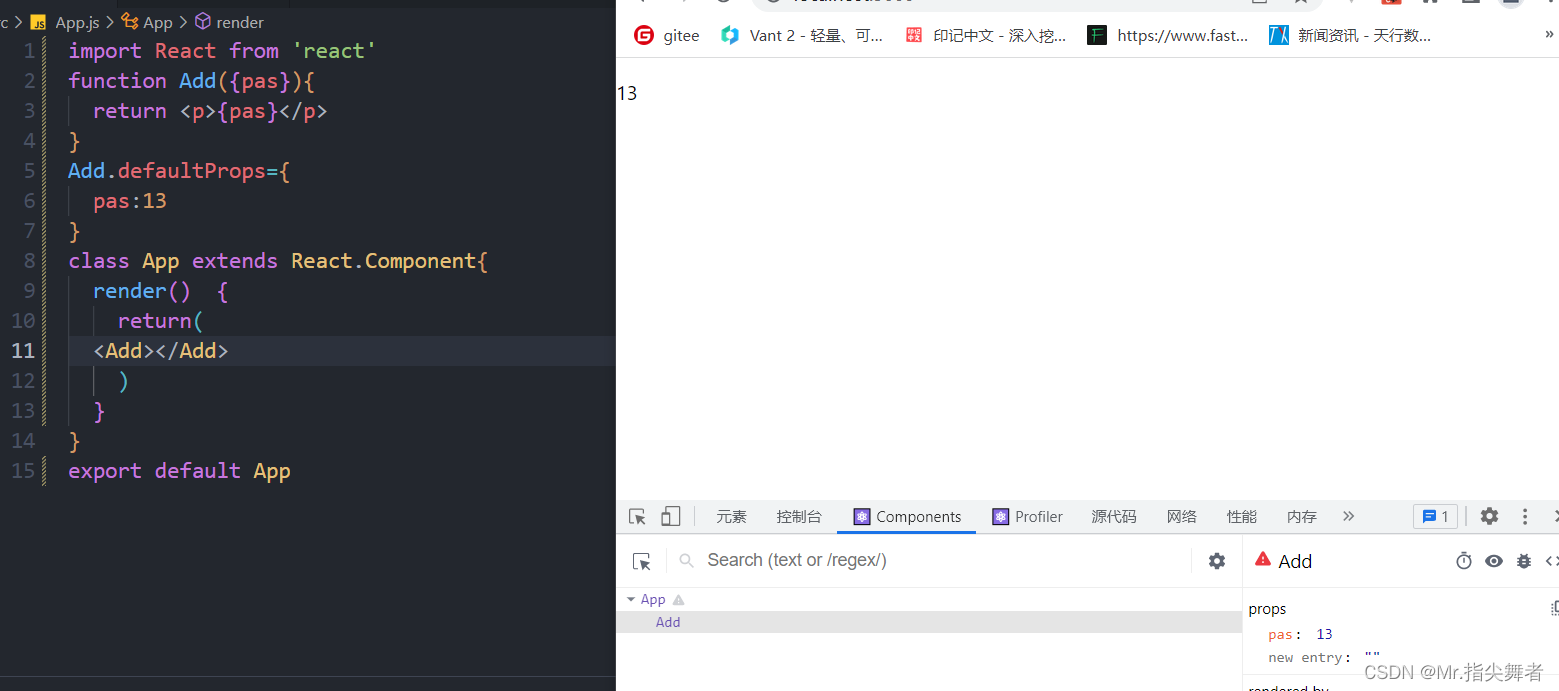Toggle the device toolbar icon
1559x691 pixels.
coord(670,516)
